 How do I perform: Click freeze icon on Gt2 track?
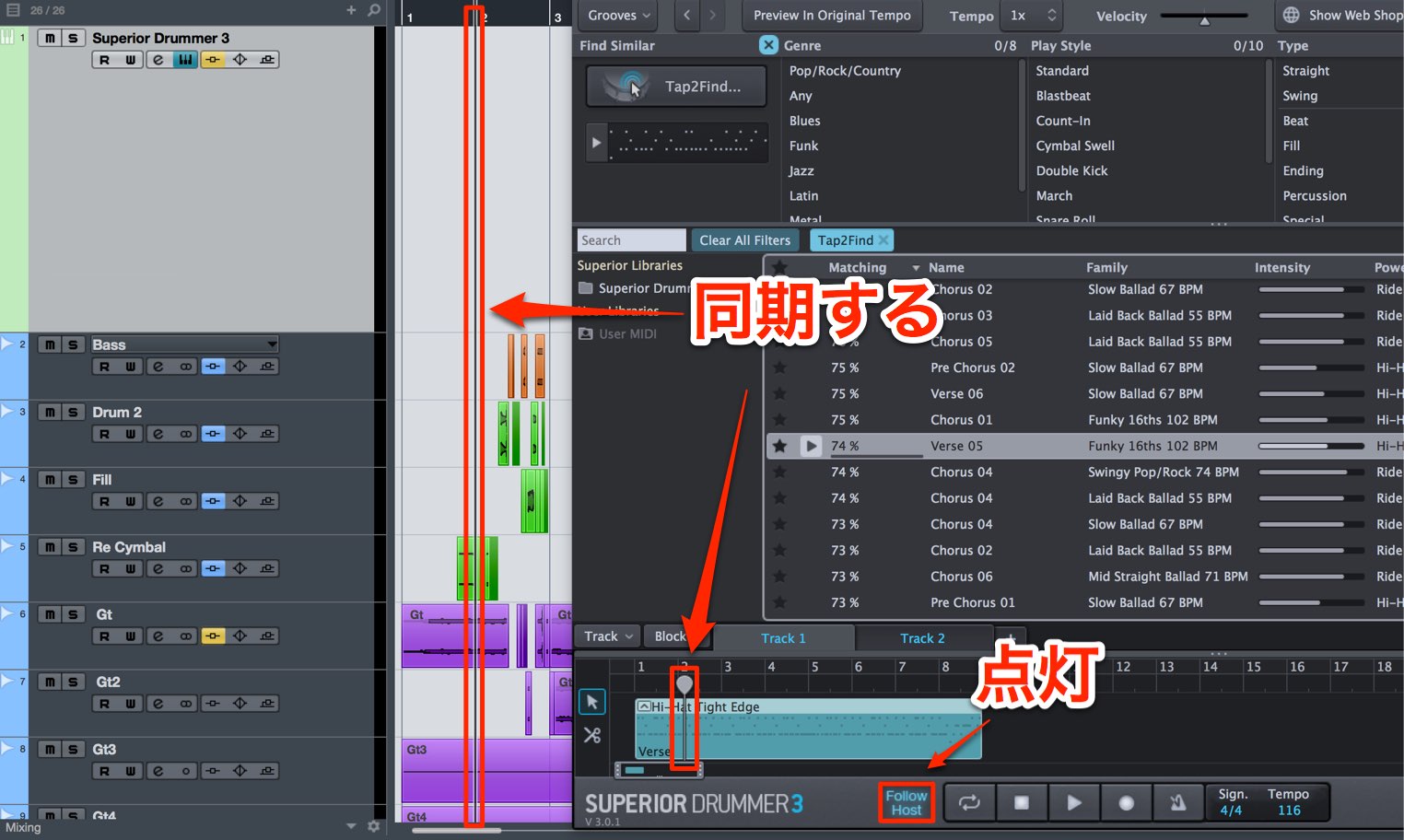click(x=267, y=703)
